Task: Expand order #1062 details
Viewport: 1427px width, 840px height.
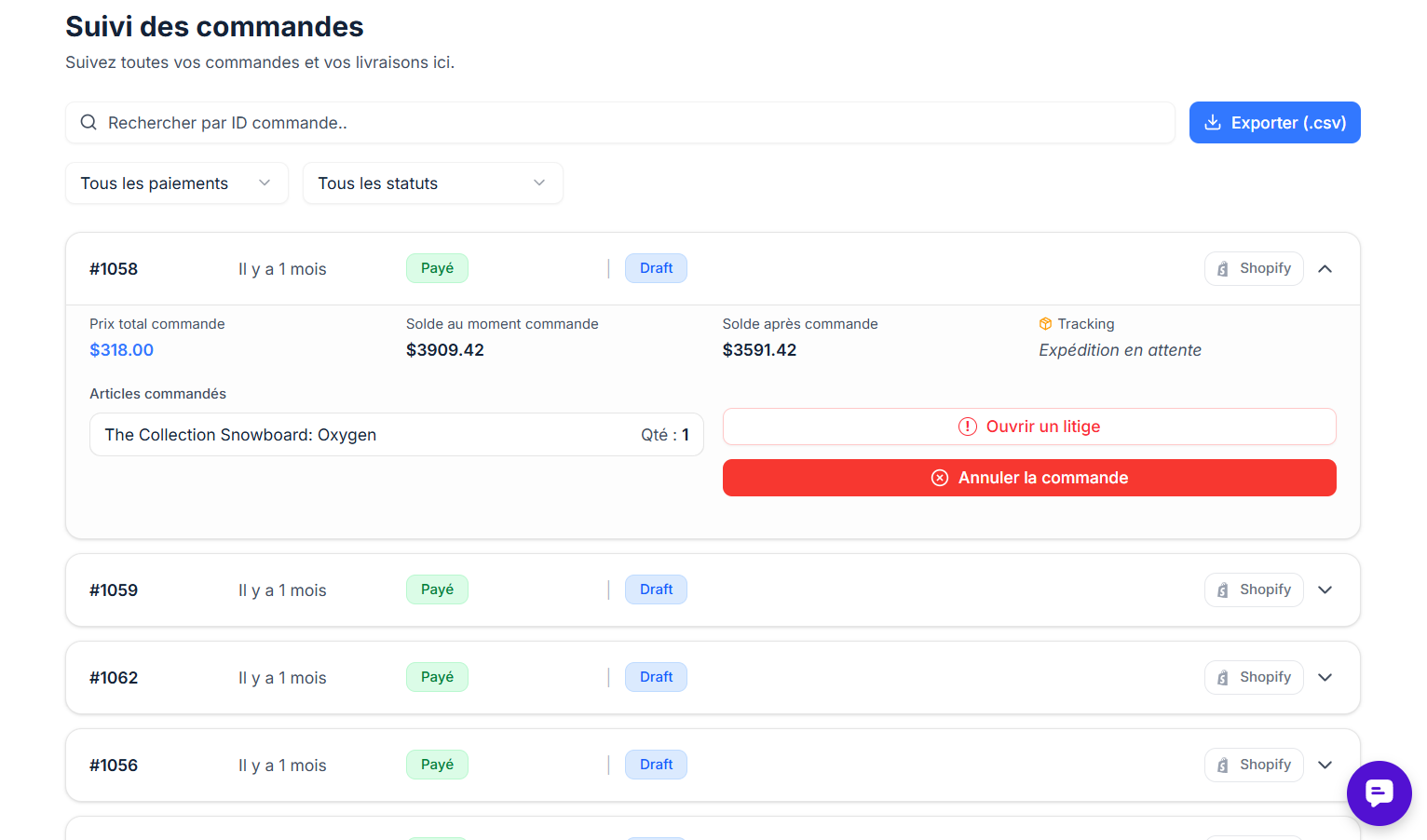Action: click(1325, 678)
